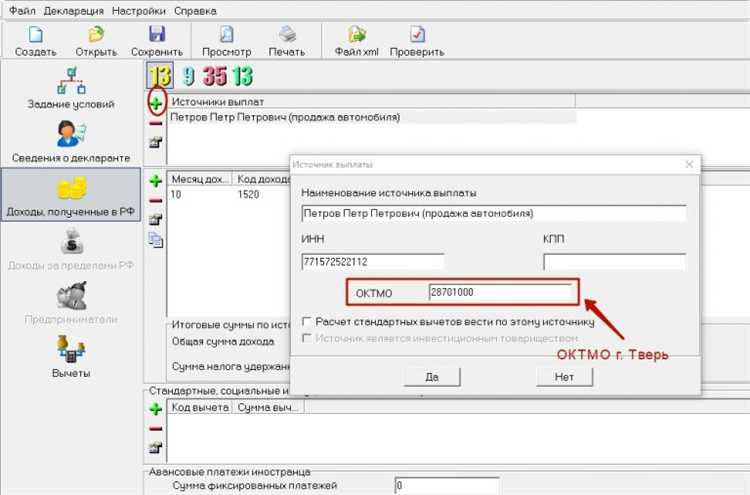The image size is (750, 495).
Task: Open the Файл menu
Action: pyautogui.click(x=23, y=10)
